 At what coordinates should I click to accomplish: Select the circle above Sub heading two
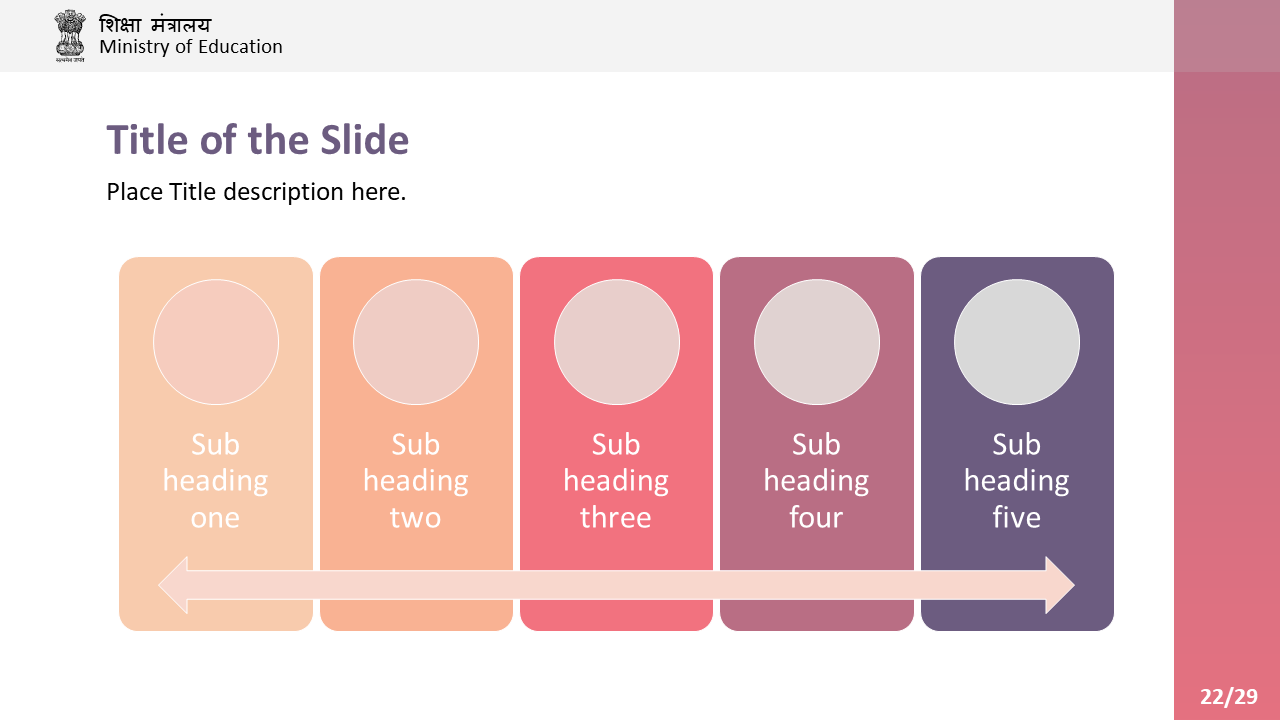416,342
